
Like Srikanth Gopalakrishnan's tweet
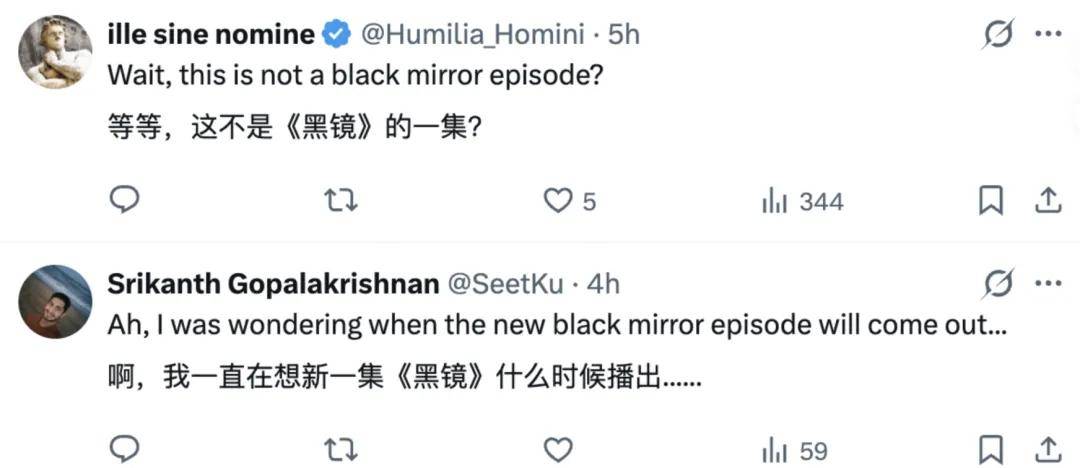(x=556, y=449)
